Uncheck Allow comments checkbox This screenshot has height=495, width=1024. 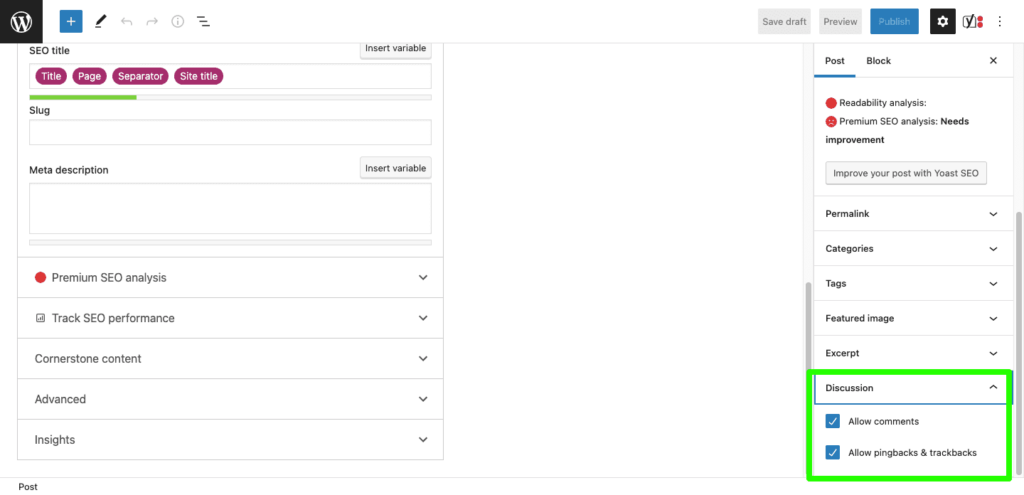[x=833, y=421]
